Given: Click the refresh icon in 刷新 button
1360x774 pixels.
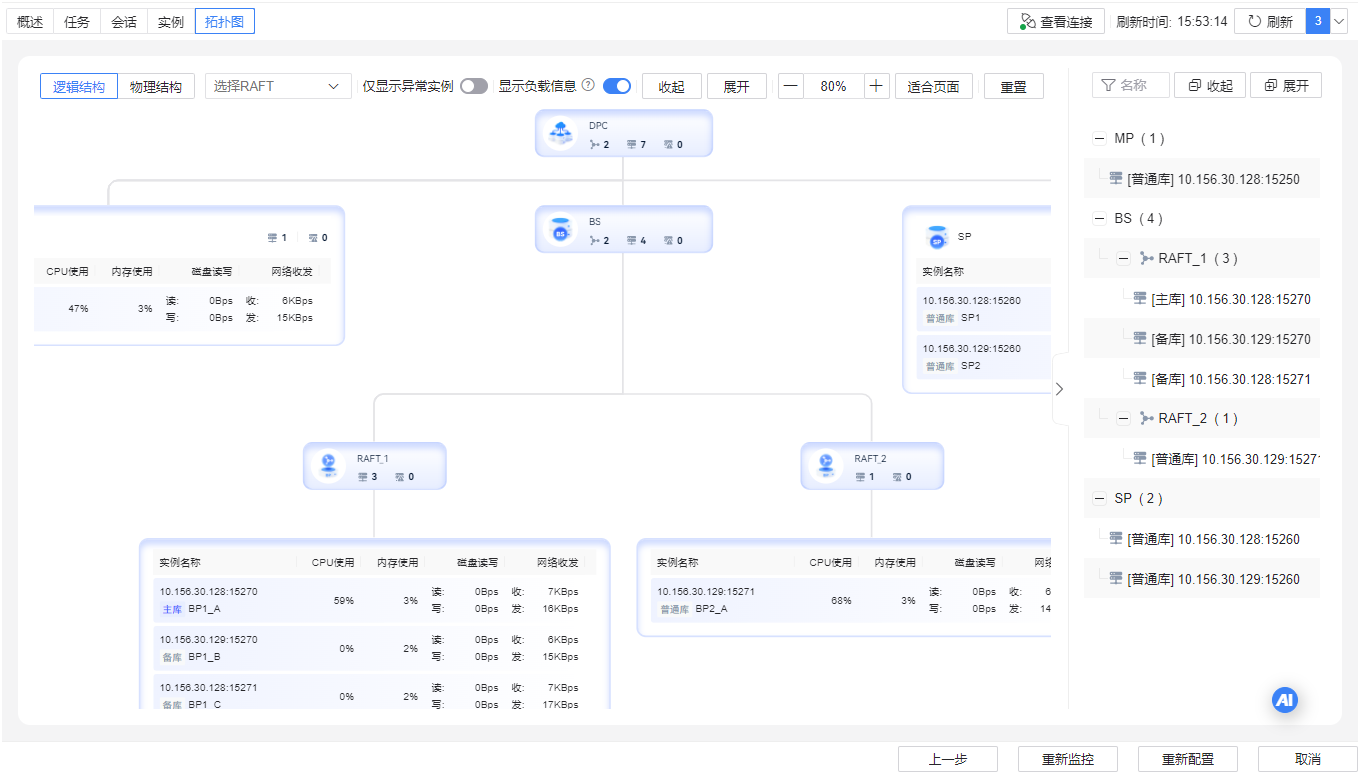Looking at the screenshot, I should [1254, 21].
